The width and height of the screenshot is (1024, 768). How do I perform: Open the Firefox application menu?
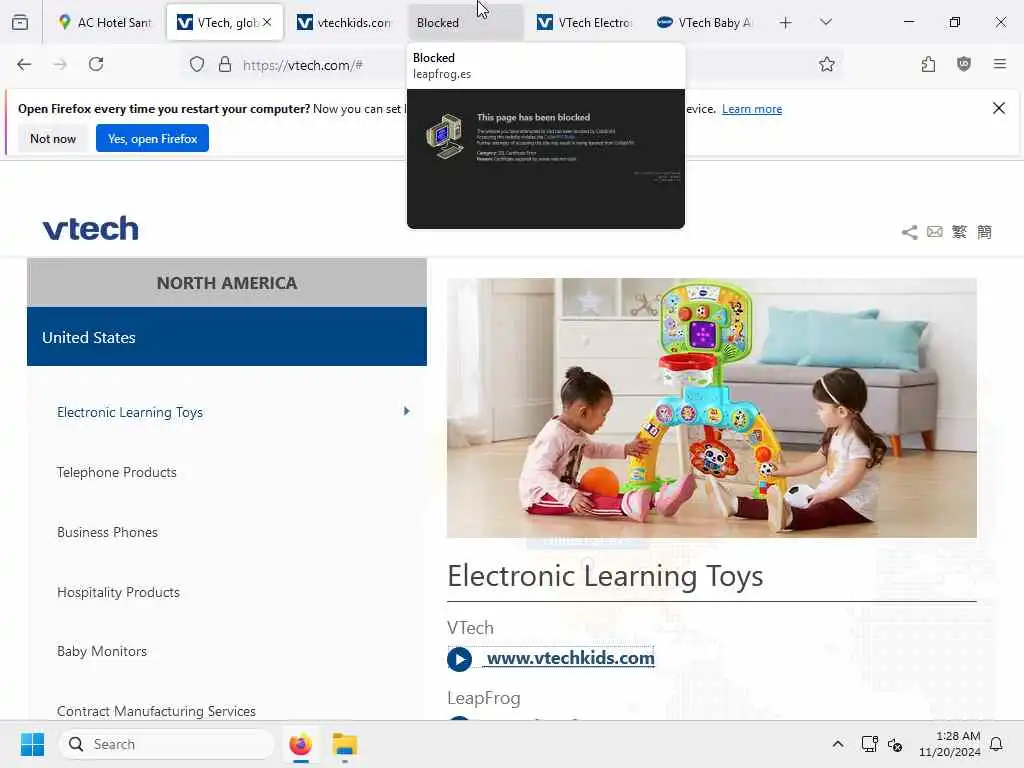click(999, 64)
